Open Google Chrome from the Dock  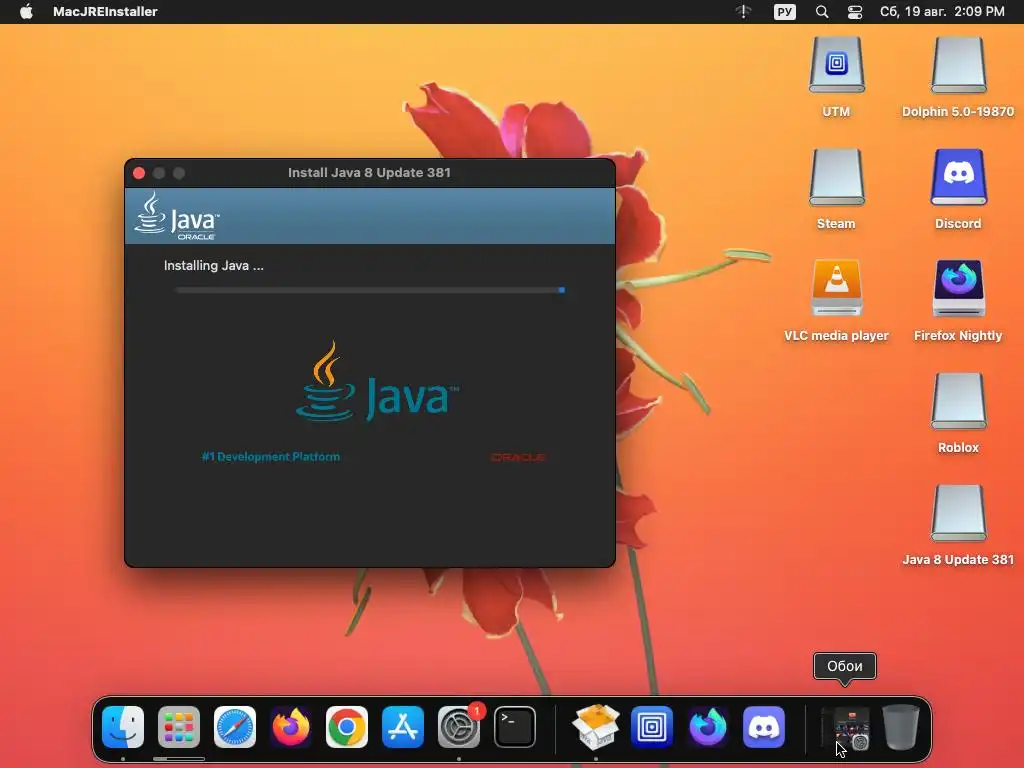point(347,726)
